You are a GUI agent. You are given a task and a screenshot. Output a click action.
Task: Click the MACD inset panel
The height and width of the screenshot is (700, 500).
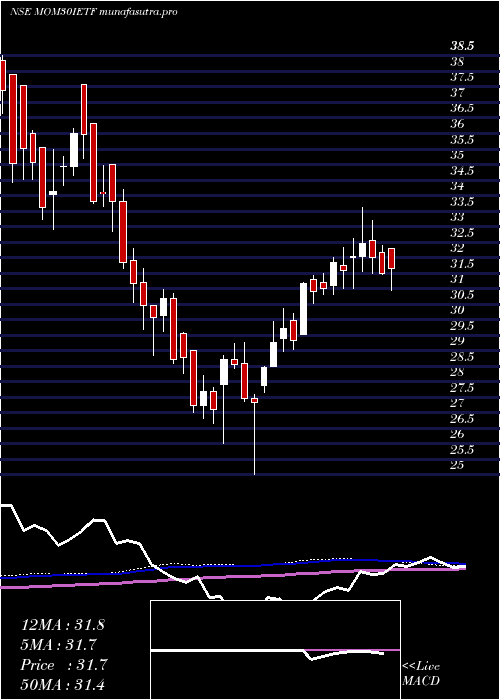coord(275,650)
